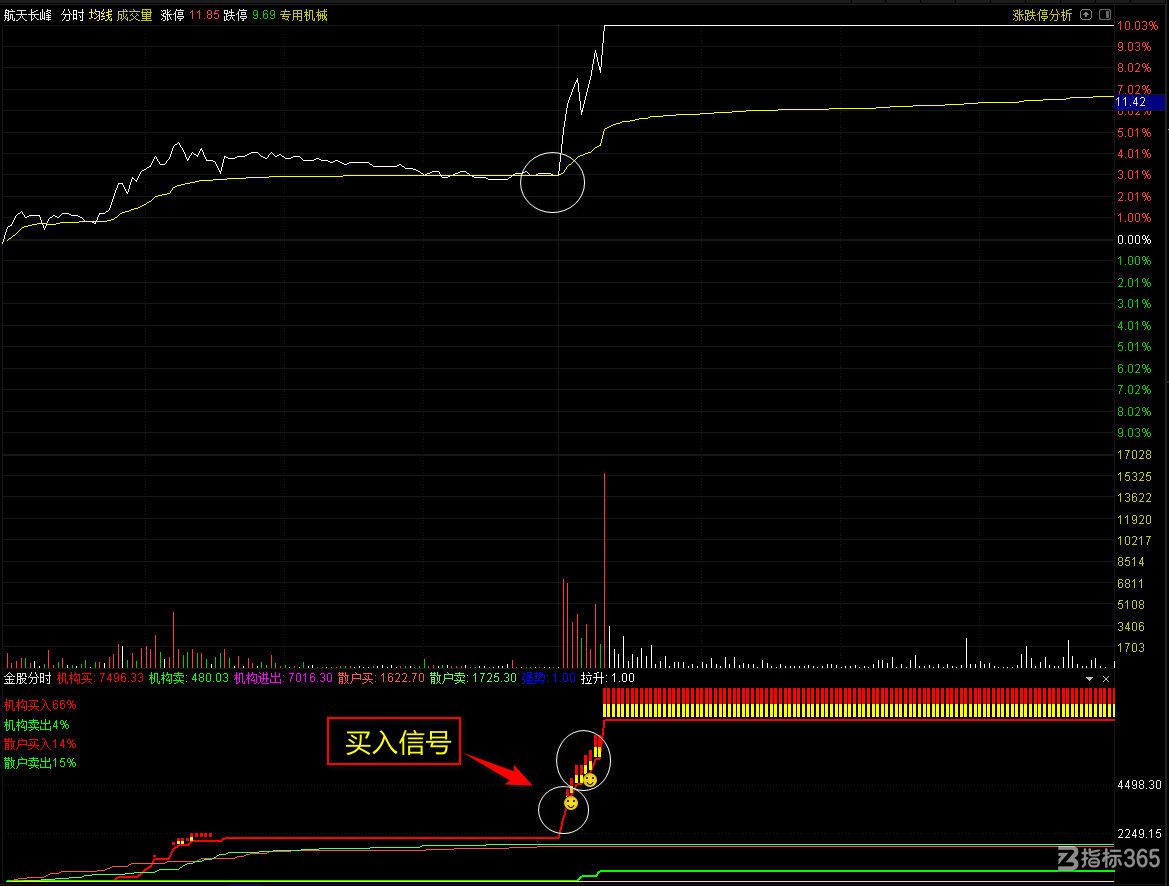Click the 航天长峰 stock name
Screen dimensions: 1169x886
pyautogui.click(x=28, y=15)
